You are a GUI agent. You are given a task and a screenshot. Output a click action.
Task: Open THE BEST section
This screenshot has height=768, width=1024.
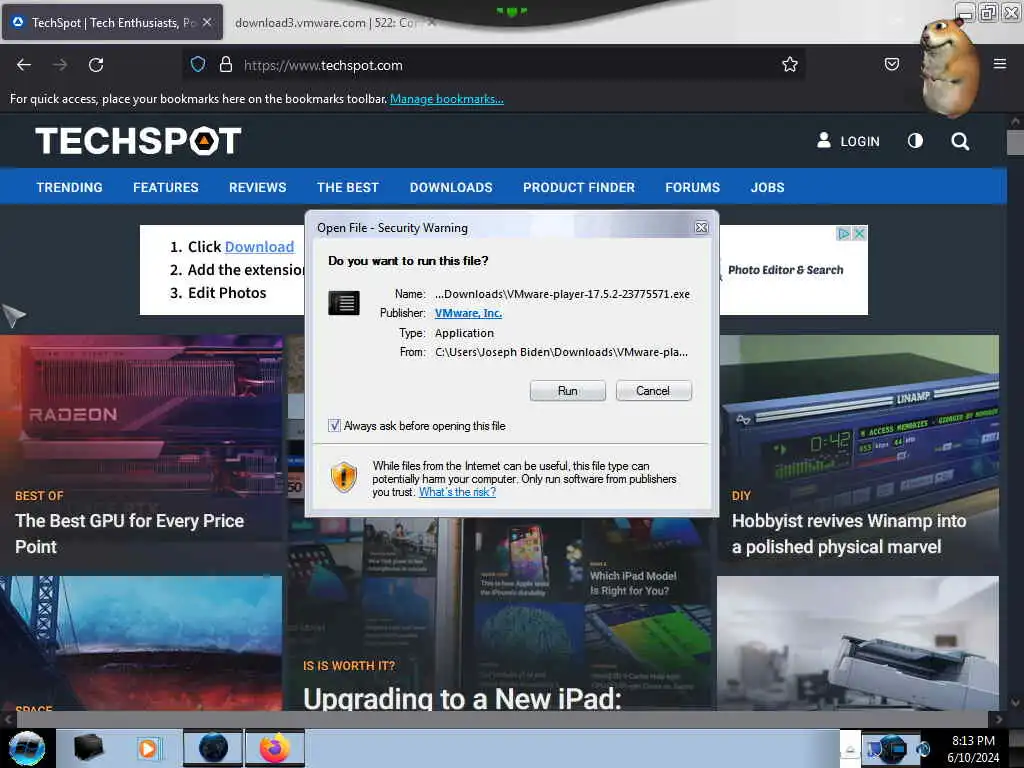(x=347, y=187)
